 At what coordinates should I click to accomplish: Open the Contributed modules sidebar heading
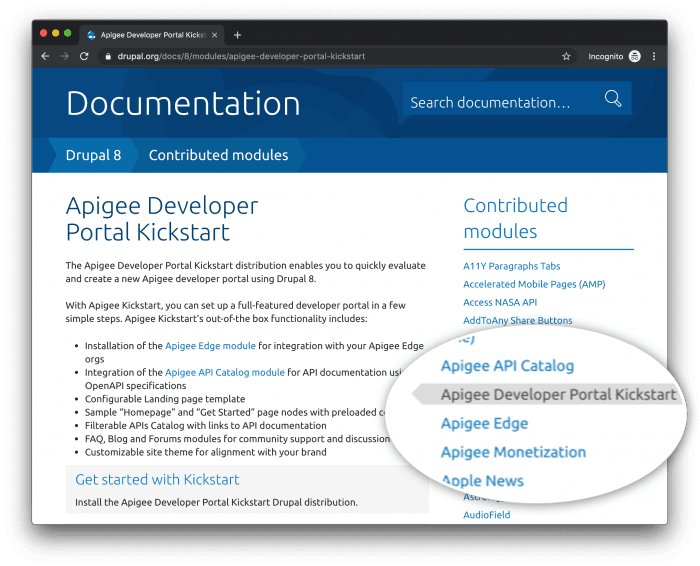tap(516, 218)
